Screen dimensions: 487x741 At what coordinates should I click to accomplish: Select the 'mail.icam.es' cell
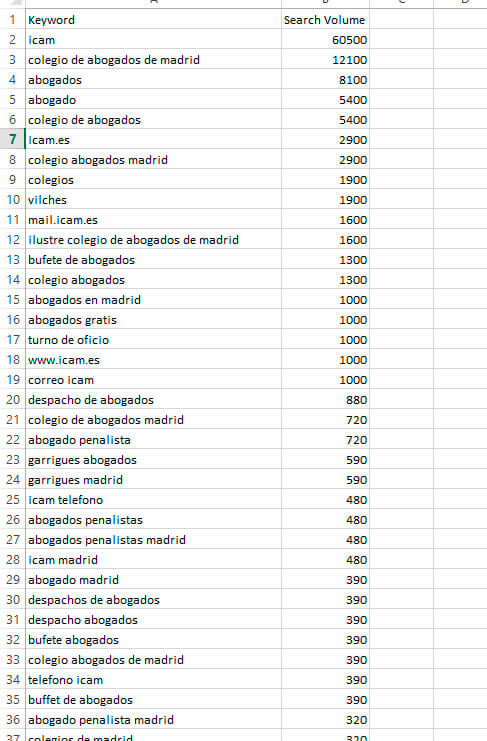tap(153, 220)
